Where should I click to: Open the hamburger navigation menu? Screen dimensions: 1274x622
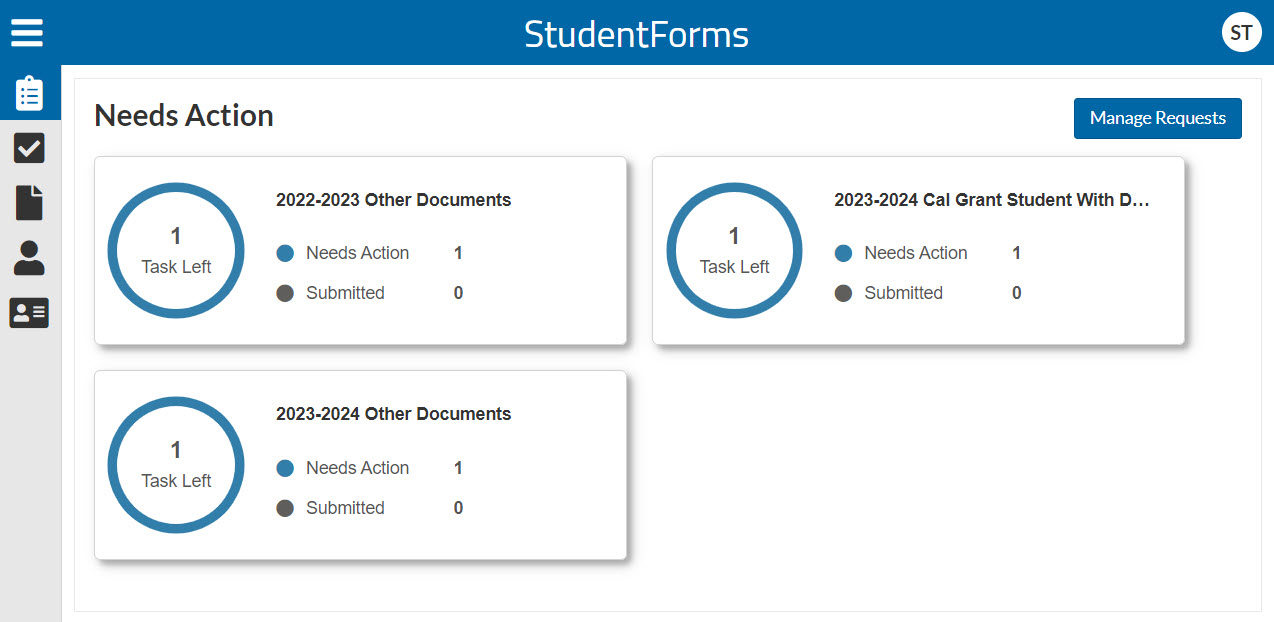(x=27, y=33)
